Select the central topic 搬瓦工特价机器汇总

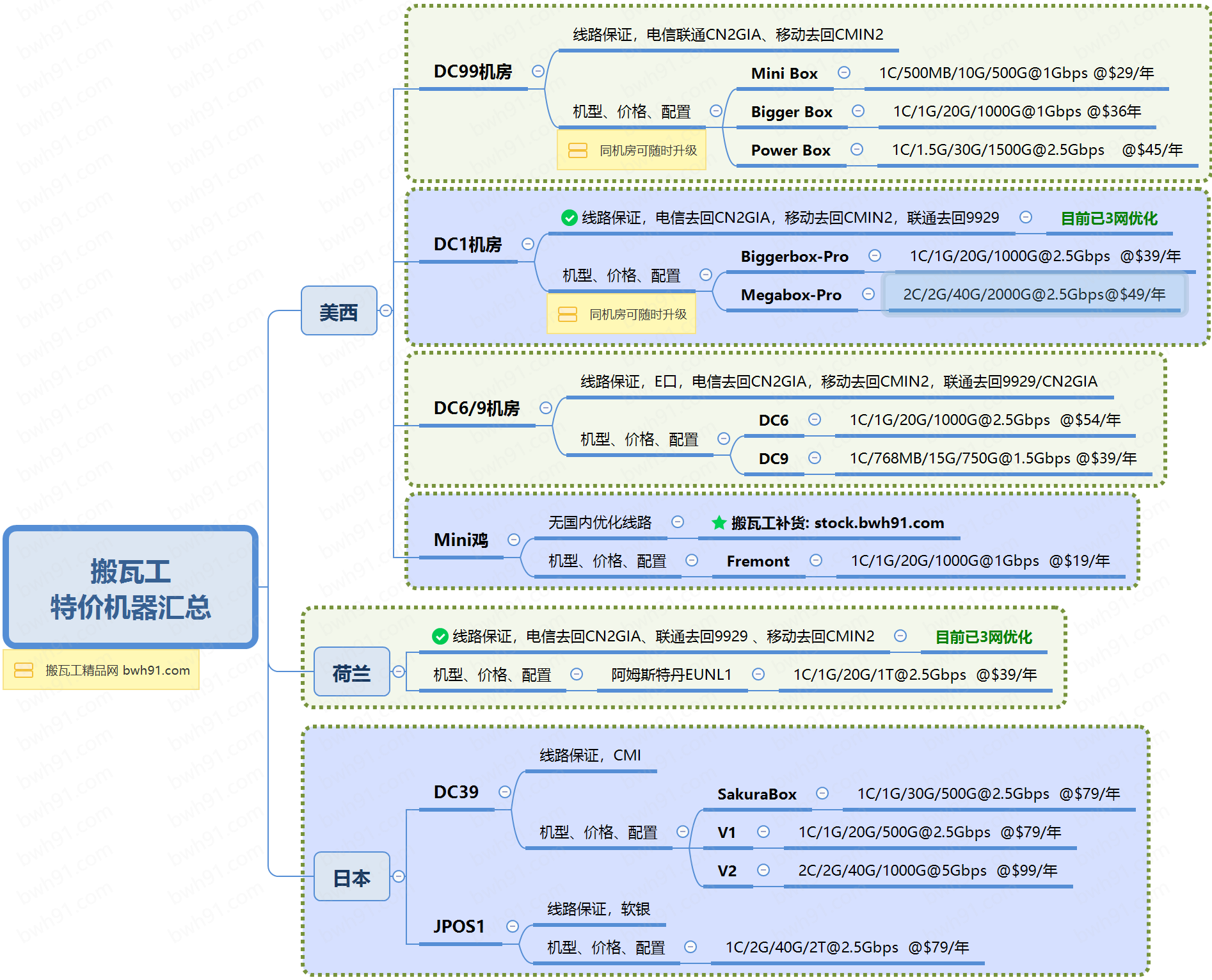click(131, 588)
